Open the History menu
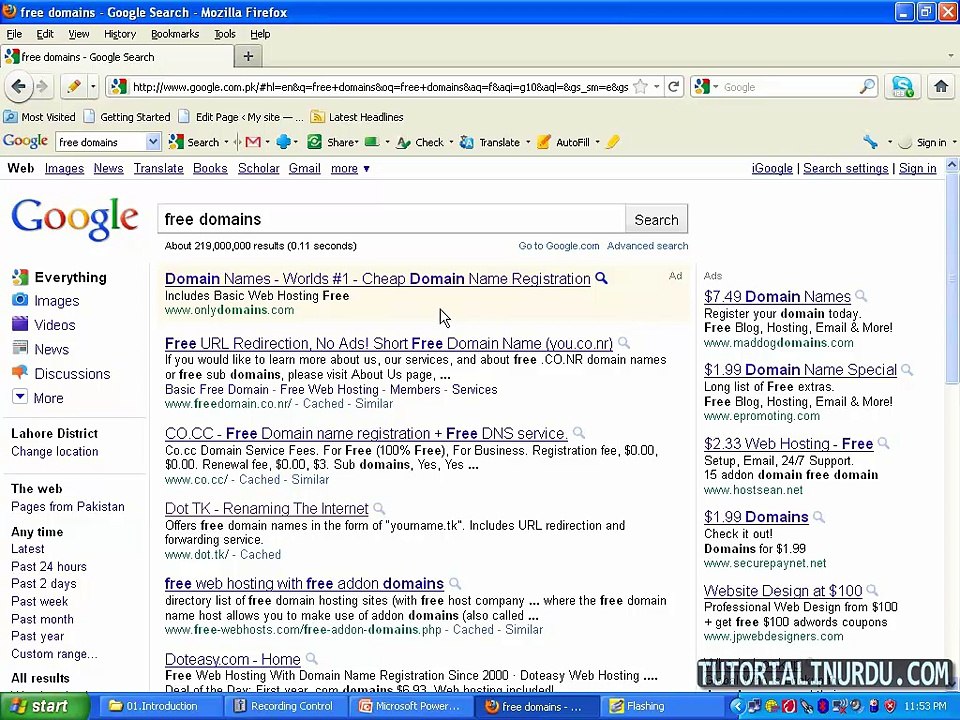The height and width of the screenshot is (720, 960). [119, 34]
